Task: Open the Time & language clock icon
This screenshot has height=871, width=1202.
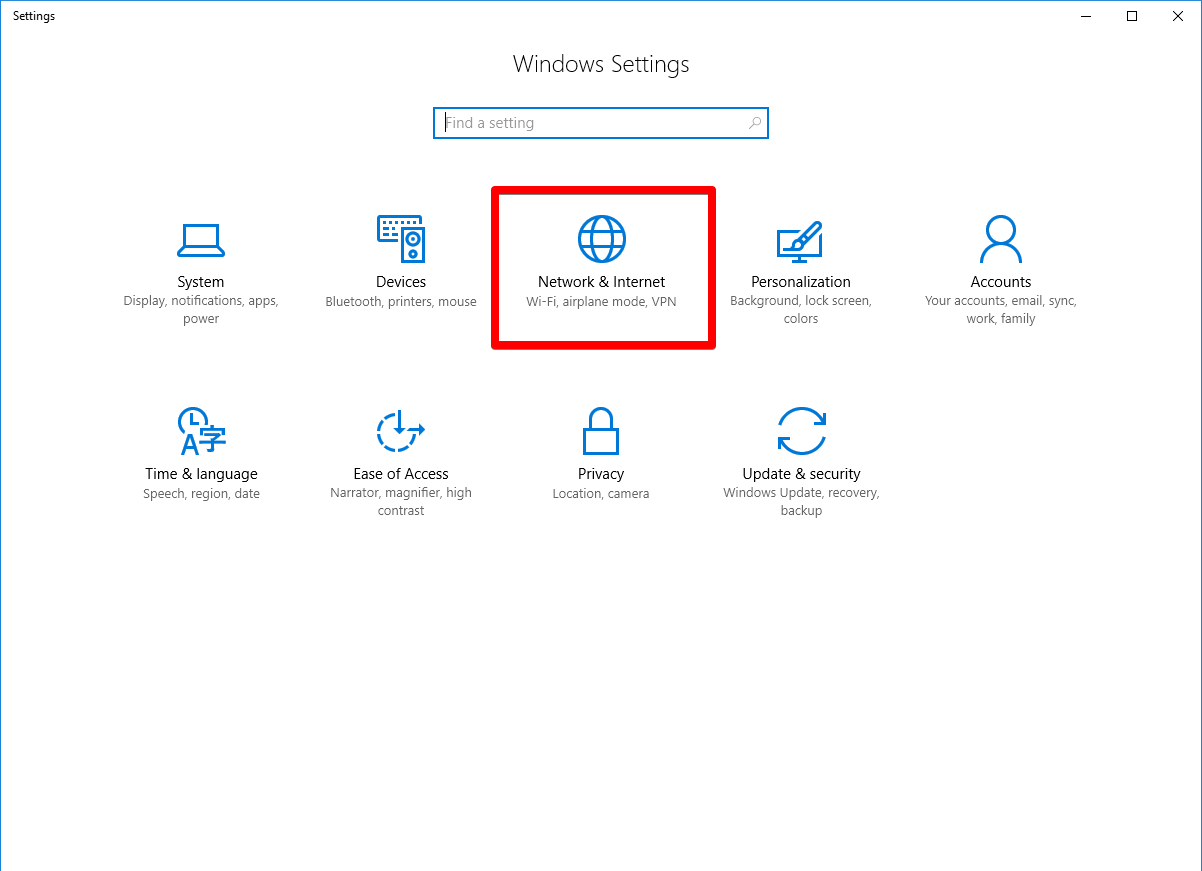Action: (200, 431)
